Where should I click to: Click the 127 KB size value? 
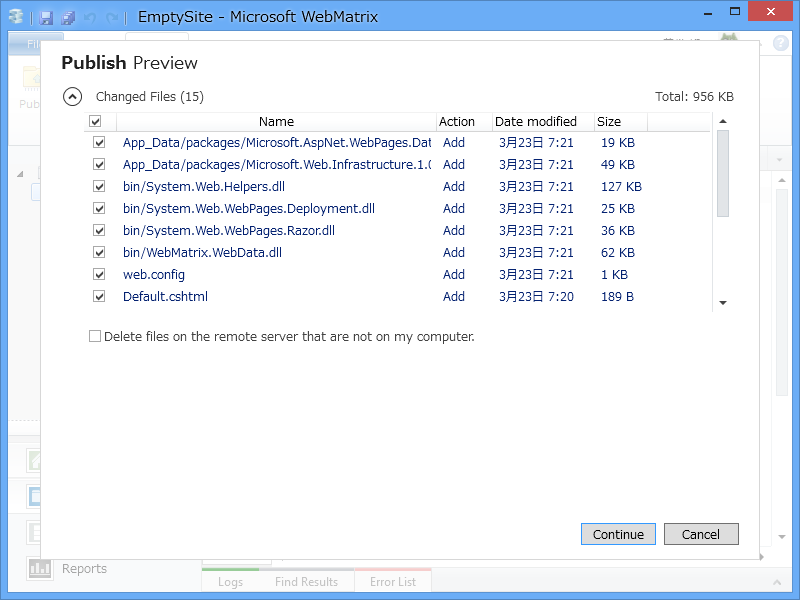click(x=621, y=187)
